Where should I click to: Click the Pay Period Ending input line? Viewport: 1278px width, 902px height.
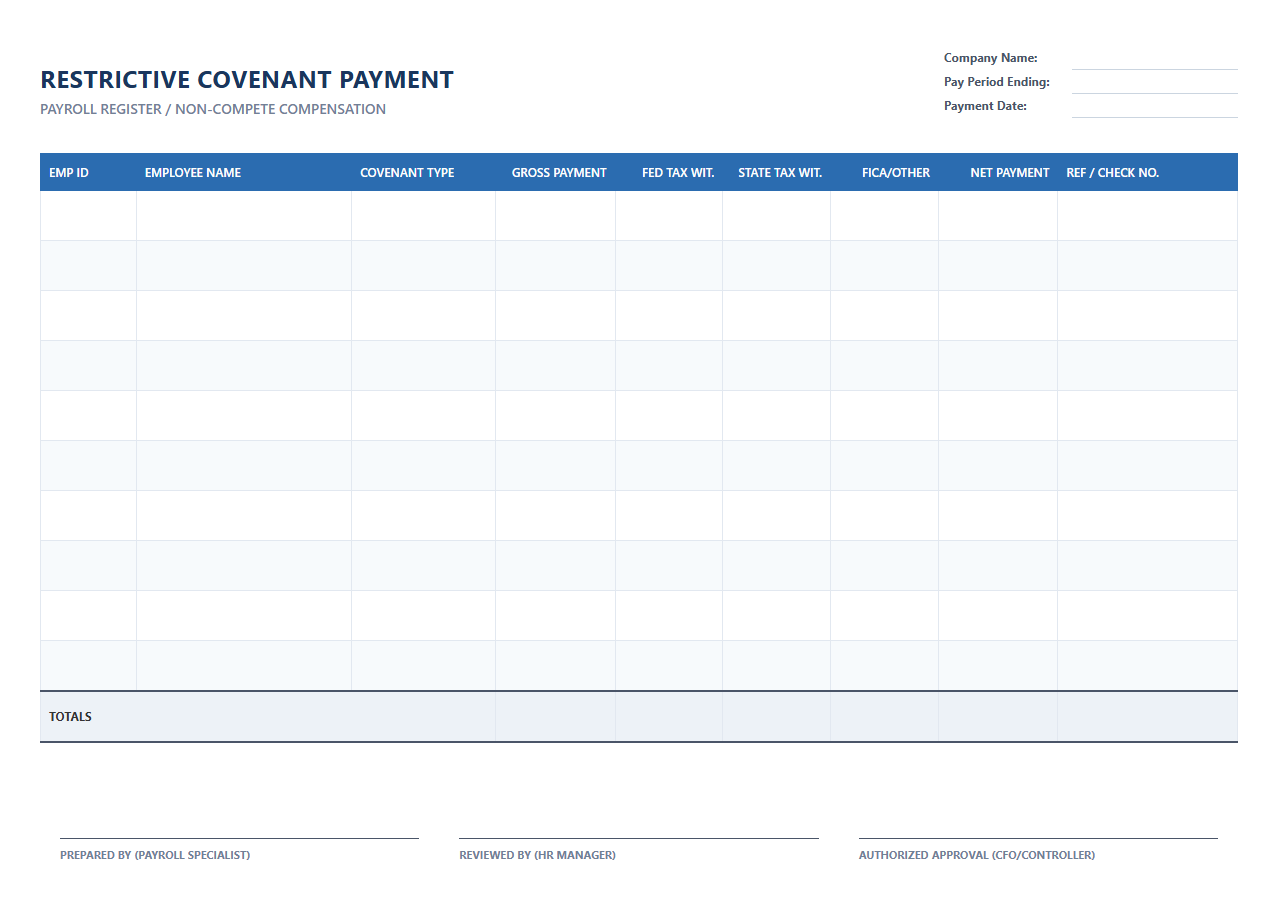[x=1154, y=83]
